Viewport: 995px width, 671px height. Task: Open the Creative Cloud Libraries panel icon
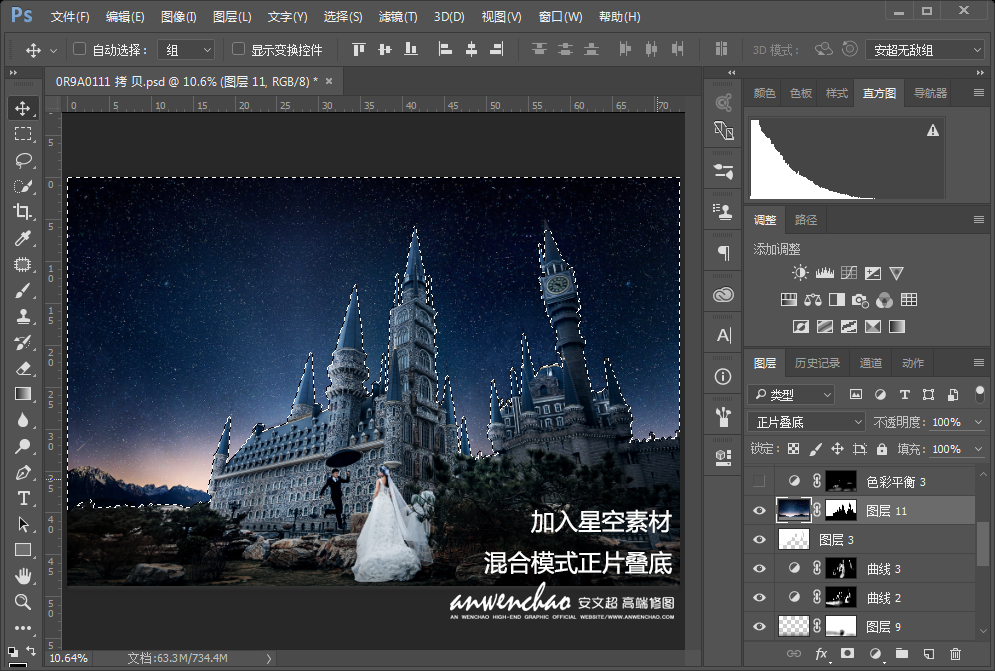click(x=723, y=295)
